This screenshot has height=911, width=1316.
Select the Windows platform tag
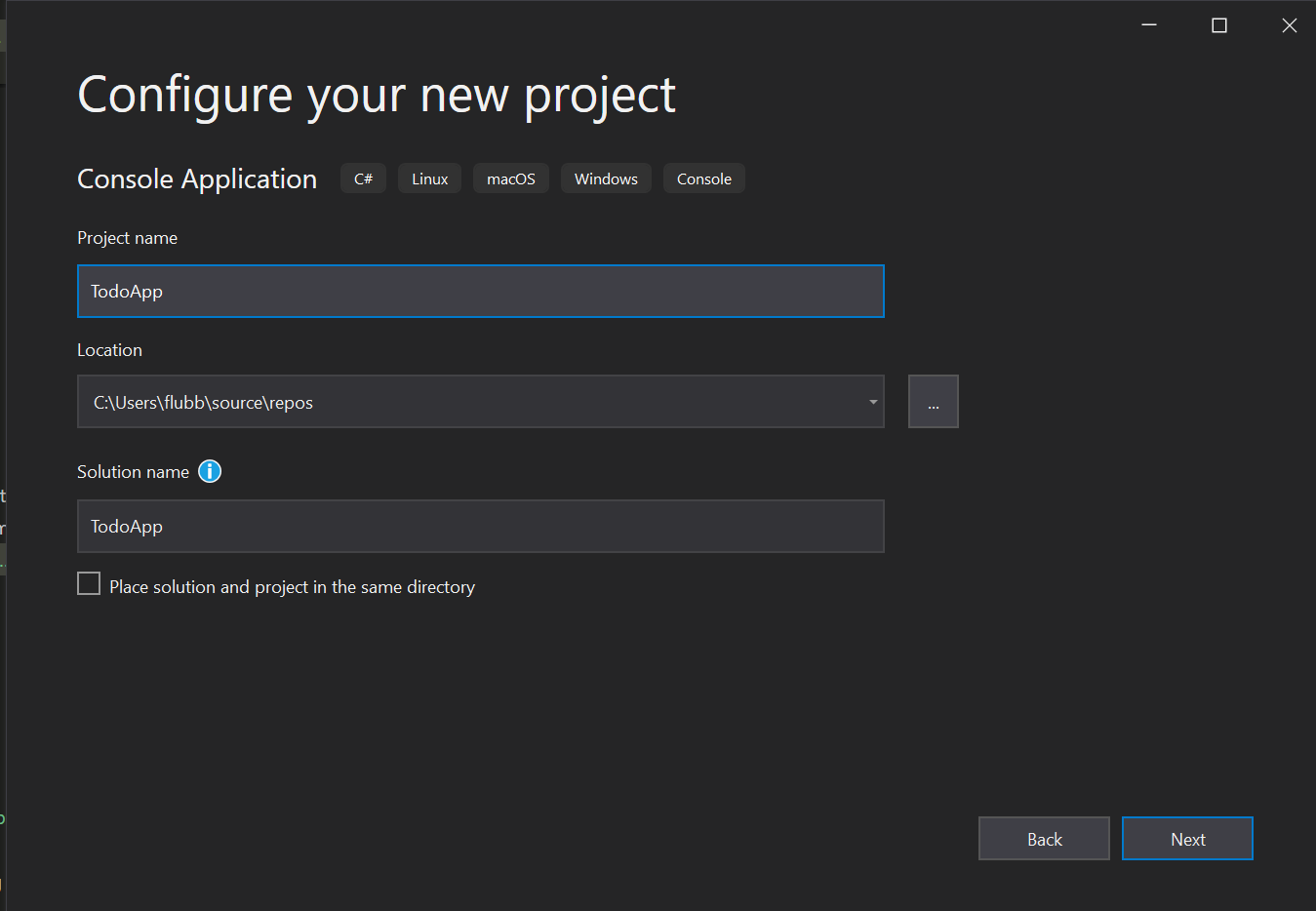pos(606,178)
